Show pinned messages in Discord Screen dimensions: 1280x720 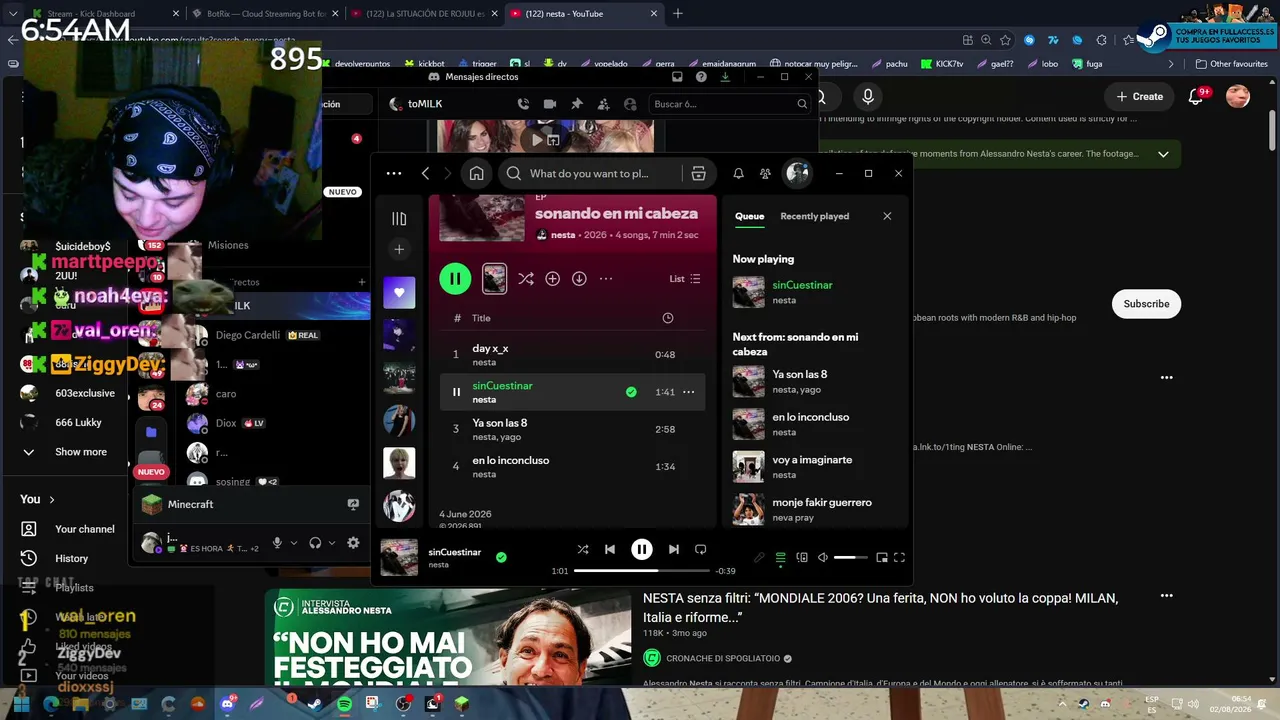(577, 104)
